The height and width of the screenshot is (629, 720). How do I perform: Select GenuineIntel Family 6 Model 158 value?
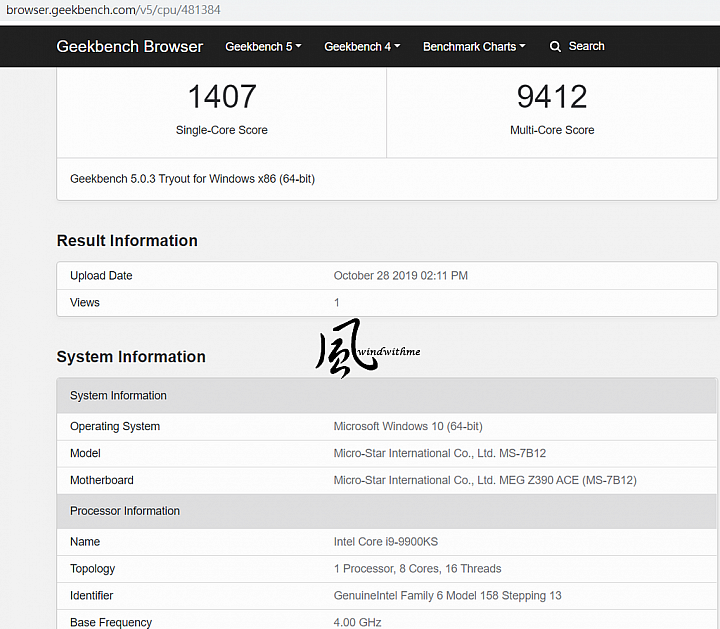pyautogui.click(x=447, y=595)
